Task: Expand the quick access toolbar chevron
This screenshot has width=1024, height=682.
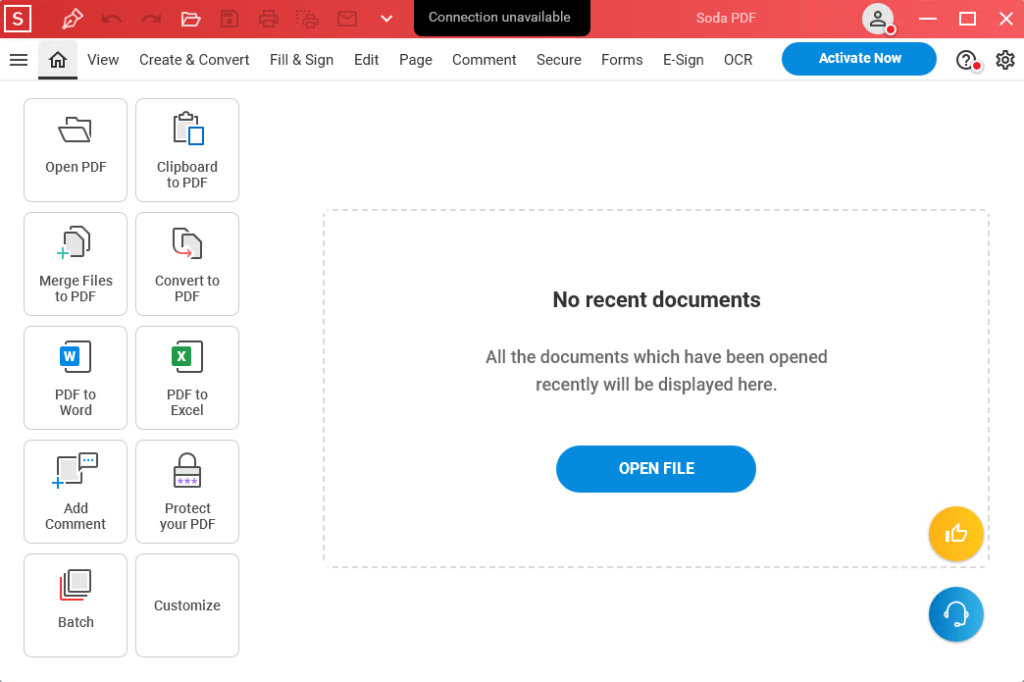Action: click(x=386, y=18)
